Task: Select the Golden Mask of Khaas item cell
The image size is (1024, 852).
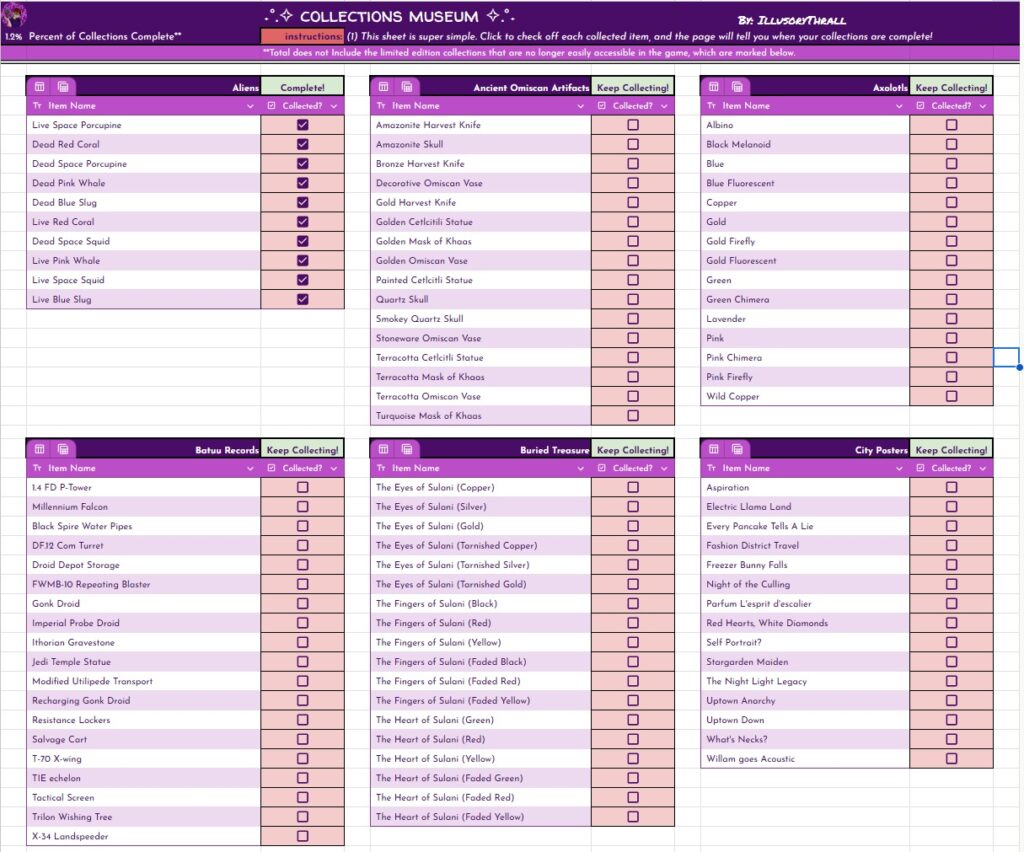Action: (x=480, y=241)
